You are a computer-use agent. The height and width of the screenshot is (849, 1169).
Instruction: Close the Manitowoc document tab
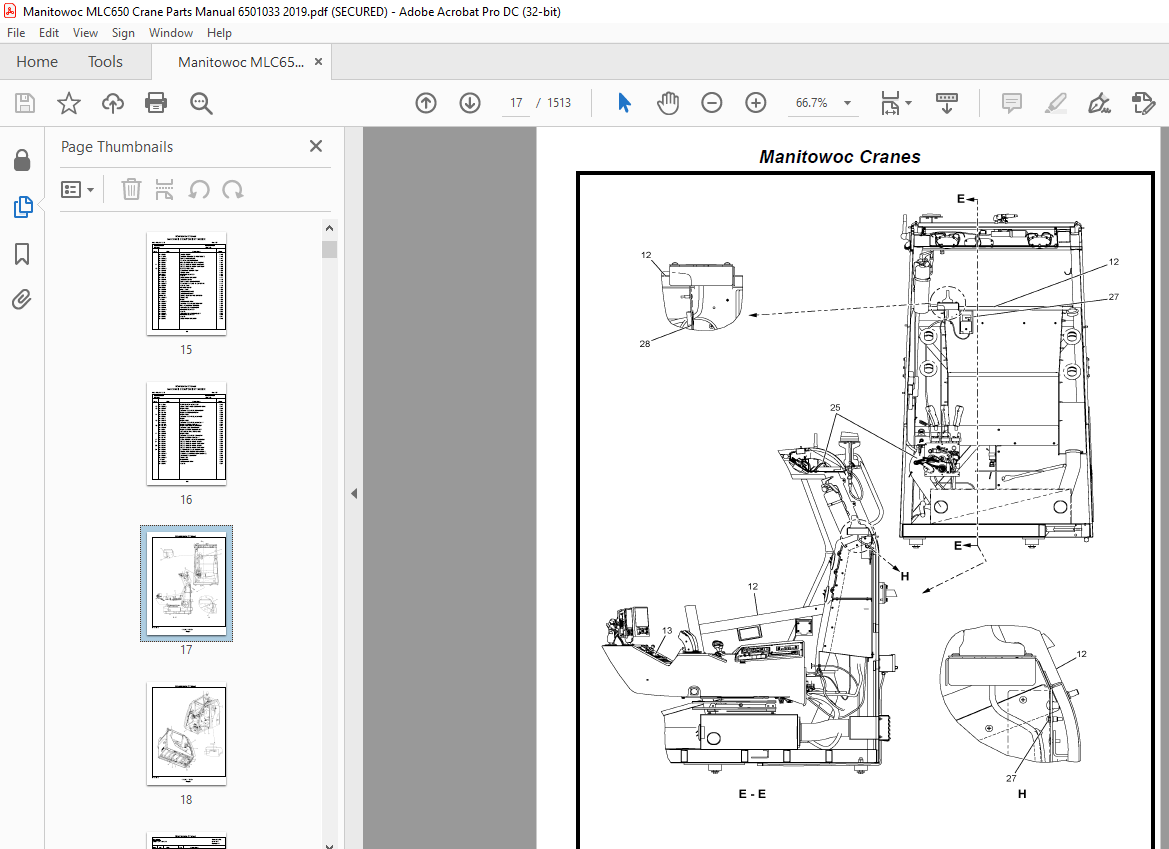coord(318,62)
